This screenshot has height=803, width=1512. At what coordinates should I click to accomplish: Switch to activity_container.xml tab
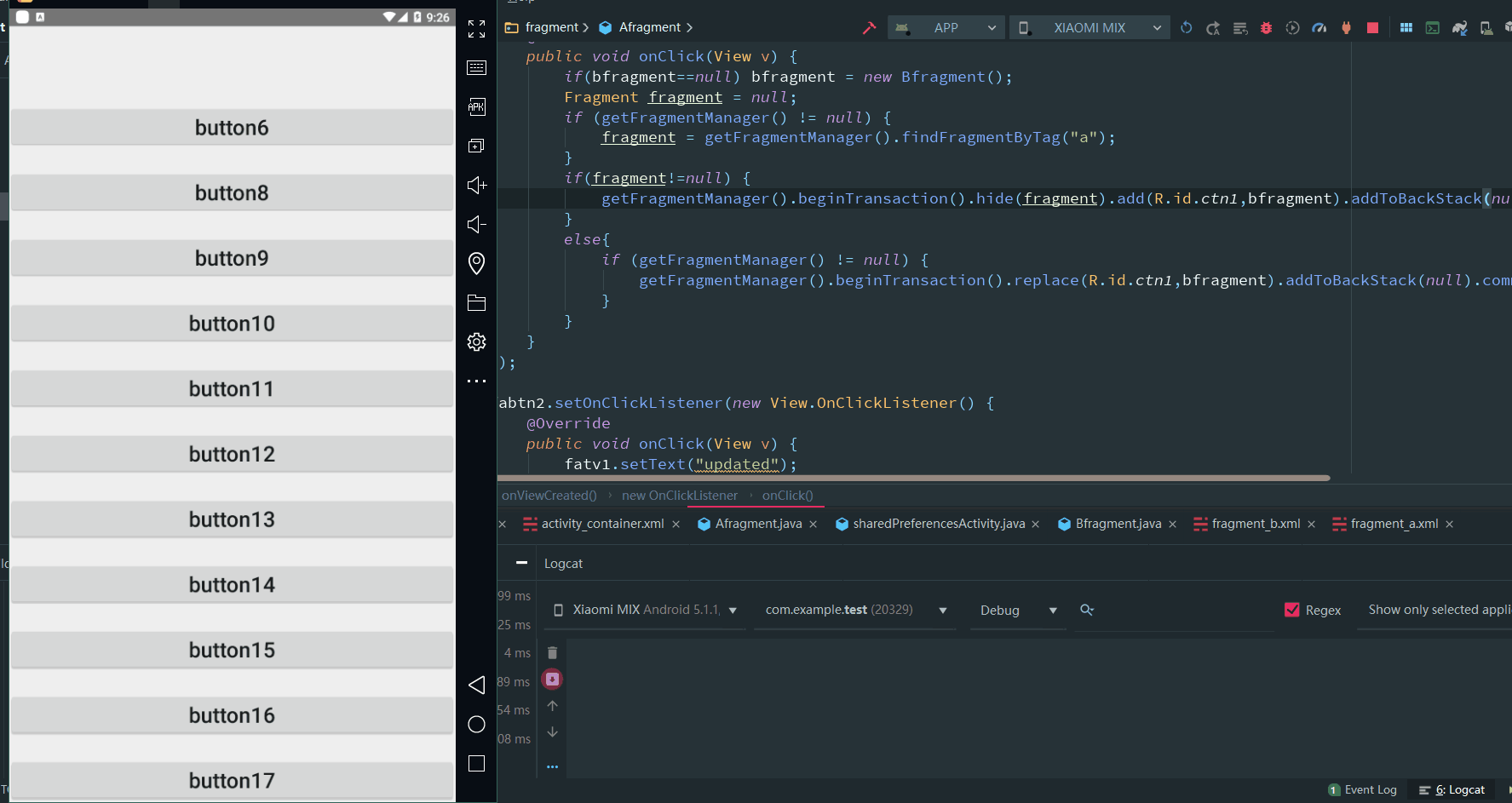[x=602, y=524]
